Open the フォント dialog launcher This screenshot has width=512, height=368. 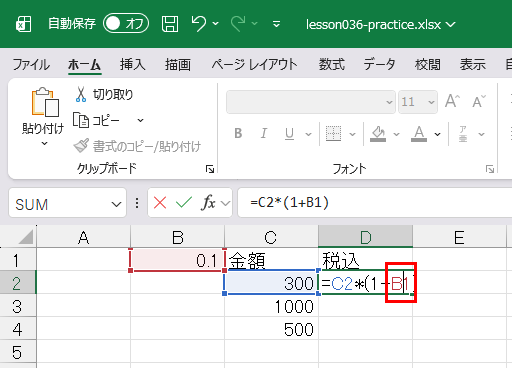pyautogui.click(x=490, y=169)
